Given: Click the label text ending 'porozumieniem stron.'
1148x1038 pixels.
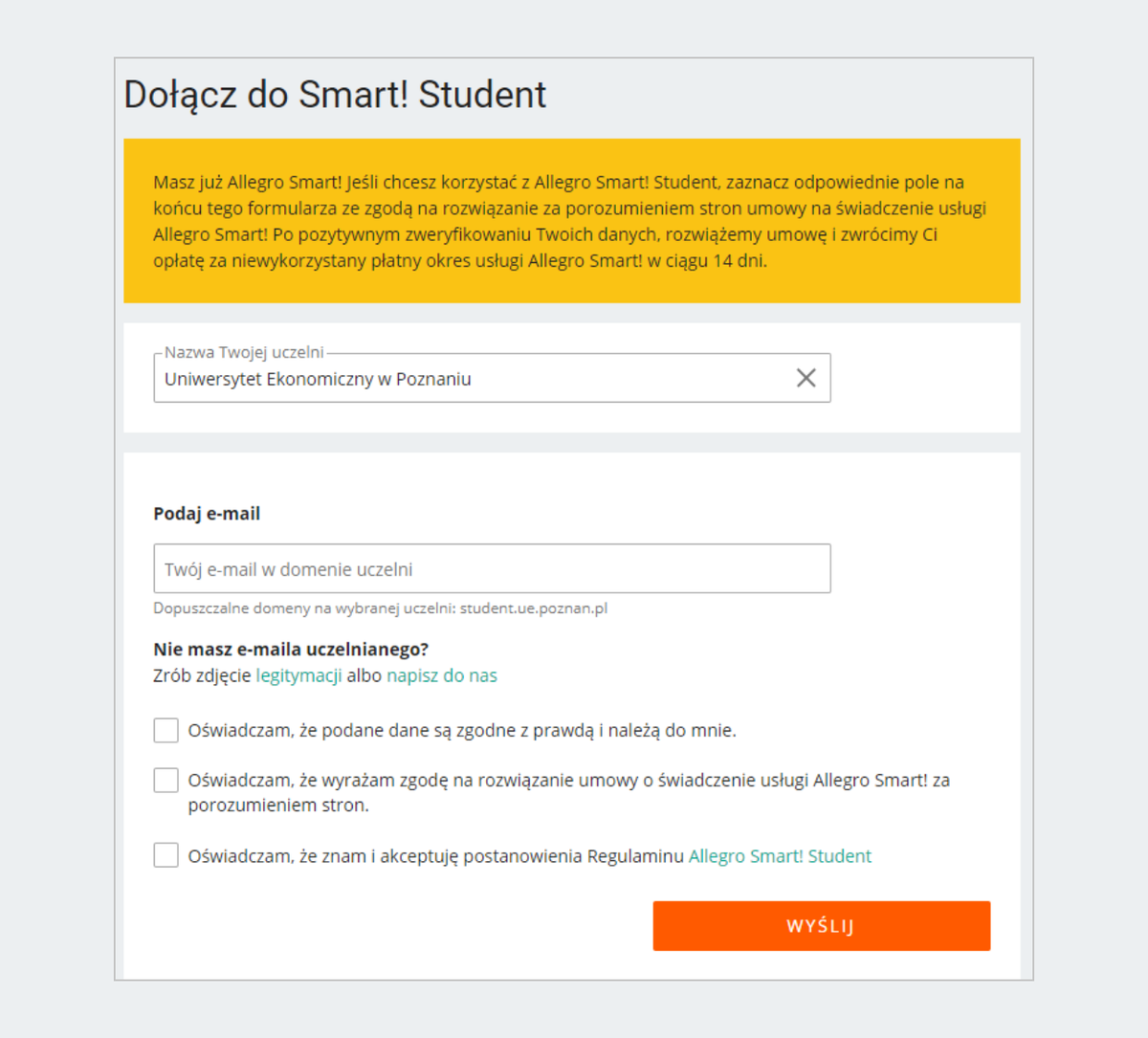Looking at the screenshot, I should 277,806.
